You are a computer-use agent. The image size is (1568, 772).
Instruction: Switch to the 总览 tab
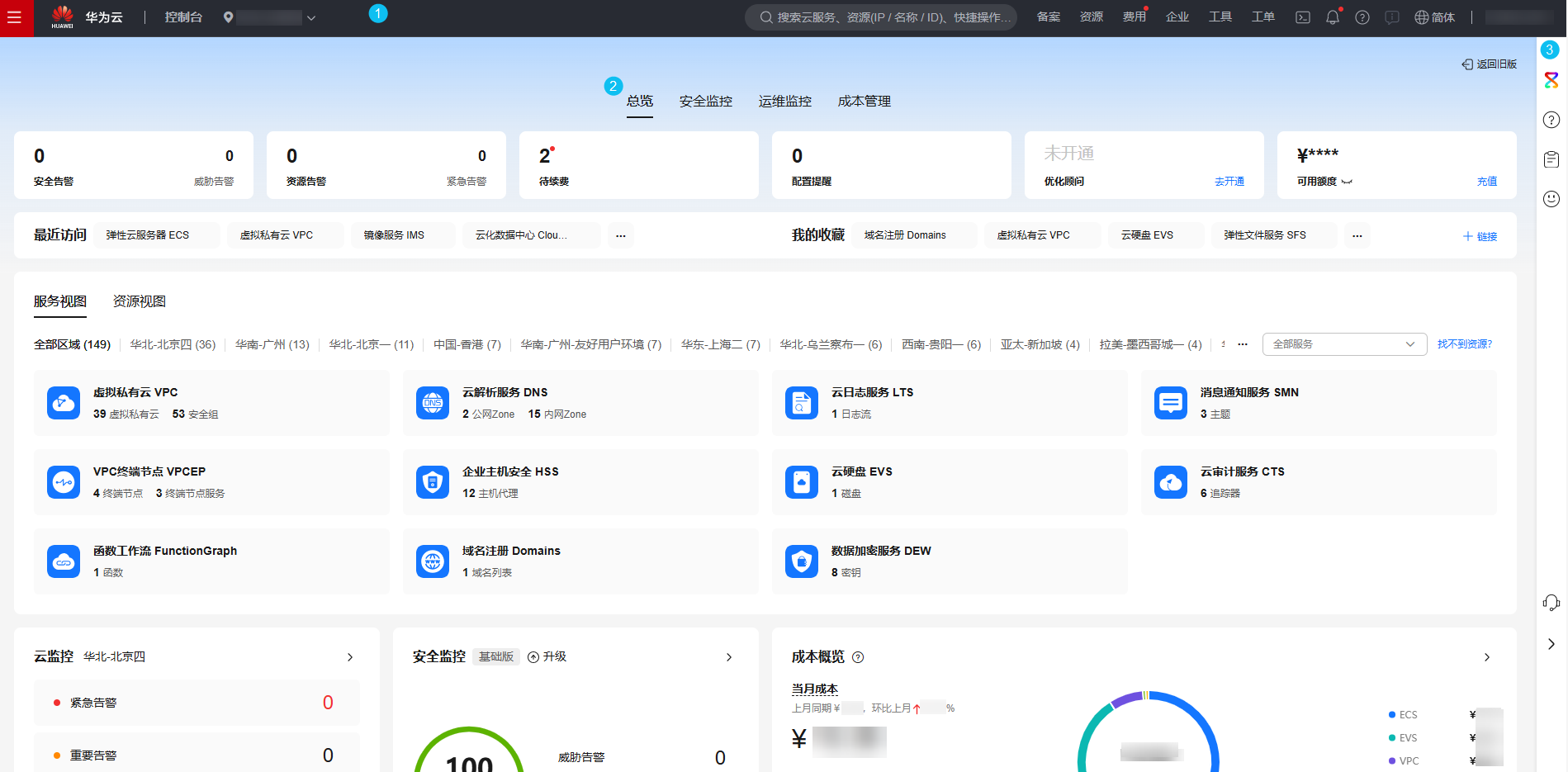(x=640, y=101)
